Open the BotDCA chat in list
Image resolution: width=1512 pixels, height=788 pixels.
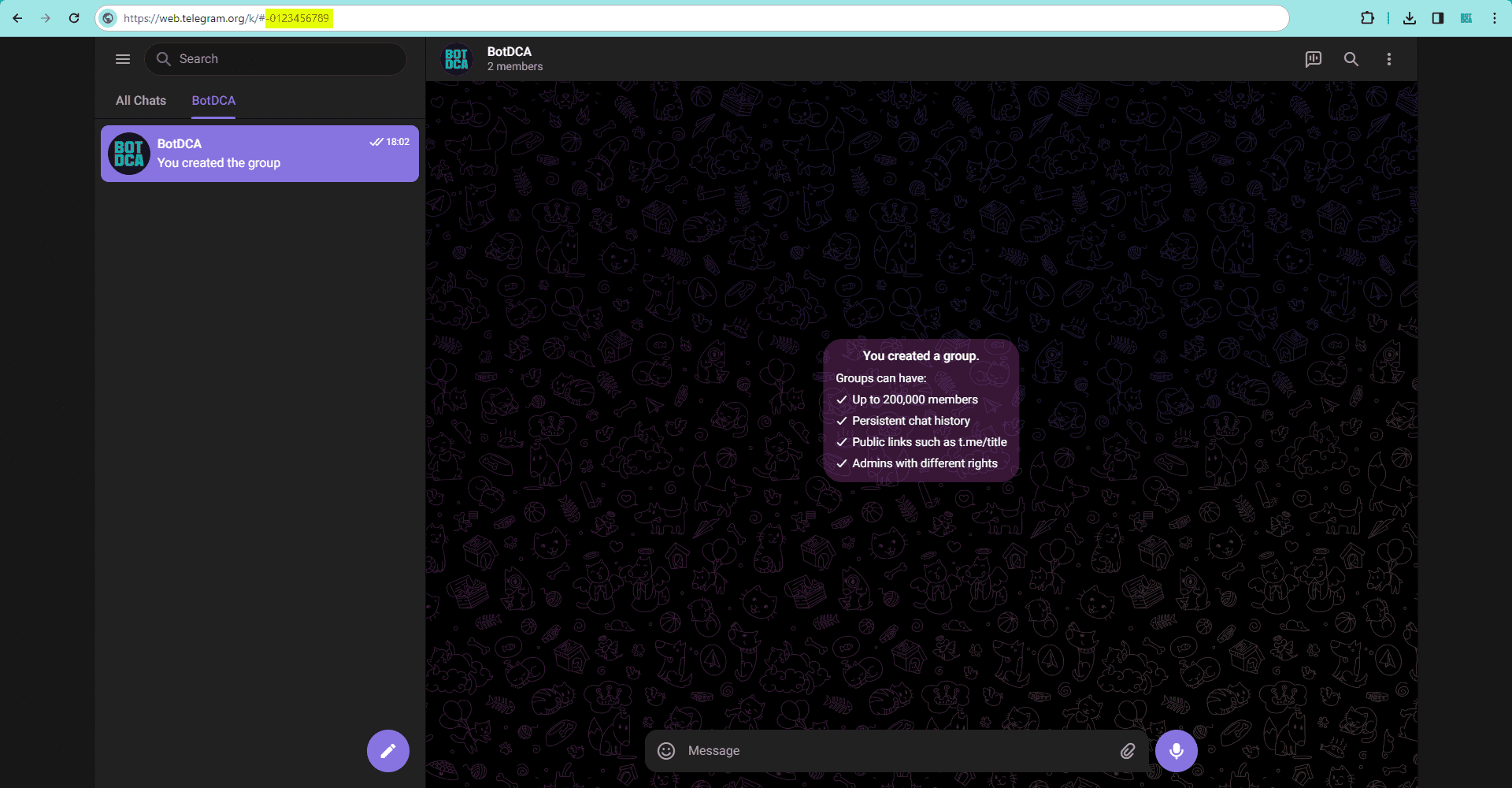click(x=260, y=154)
